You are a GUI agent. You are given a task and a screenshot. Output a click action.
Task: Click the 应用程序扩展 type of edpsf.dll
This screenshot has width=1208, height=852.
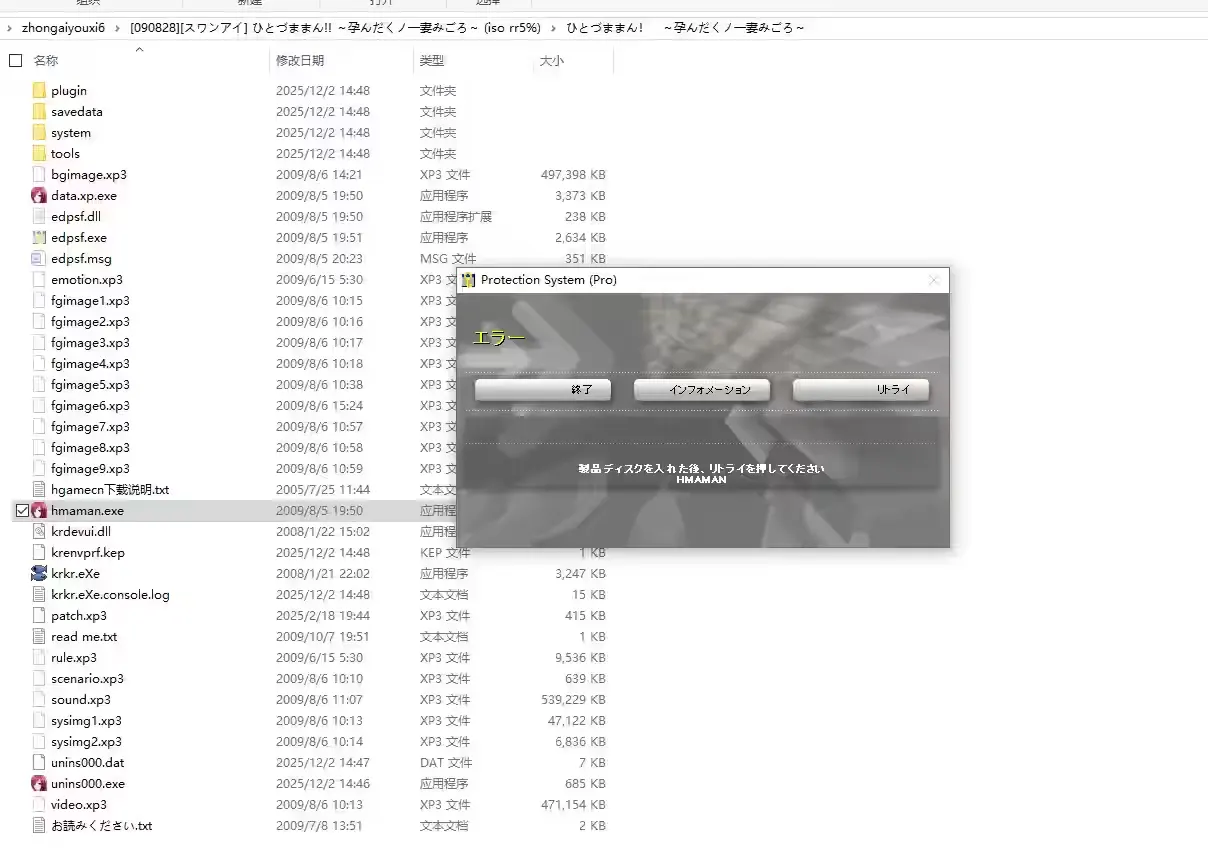click(x=456, y=216)
